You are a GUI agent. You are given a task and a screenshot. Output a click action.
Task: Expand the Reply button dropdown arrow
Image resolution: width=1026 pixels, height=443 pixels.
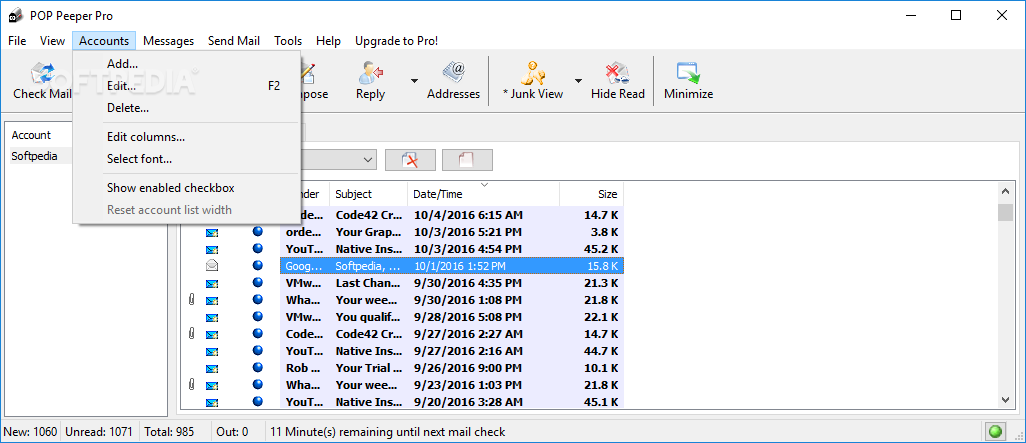[414, 80]
